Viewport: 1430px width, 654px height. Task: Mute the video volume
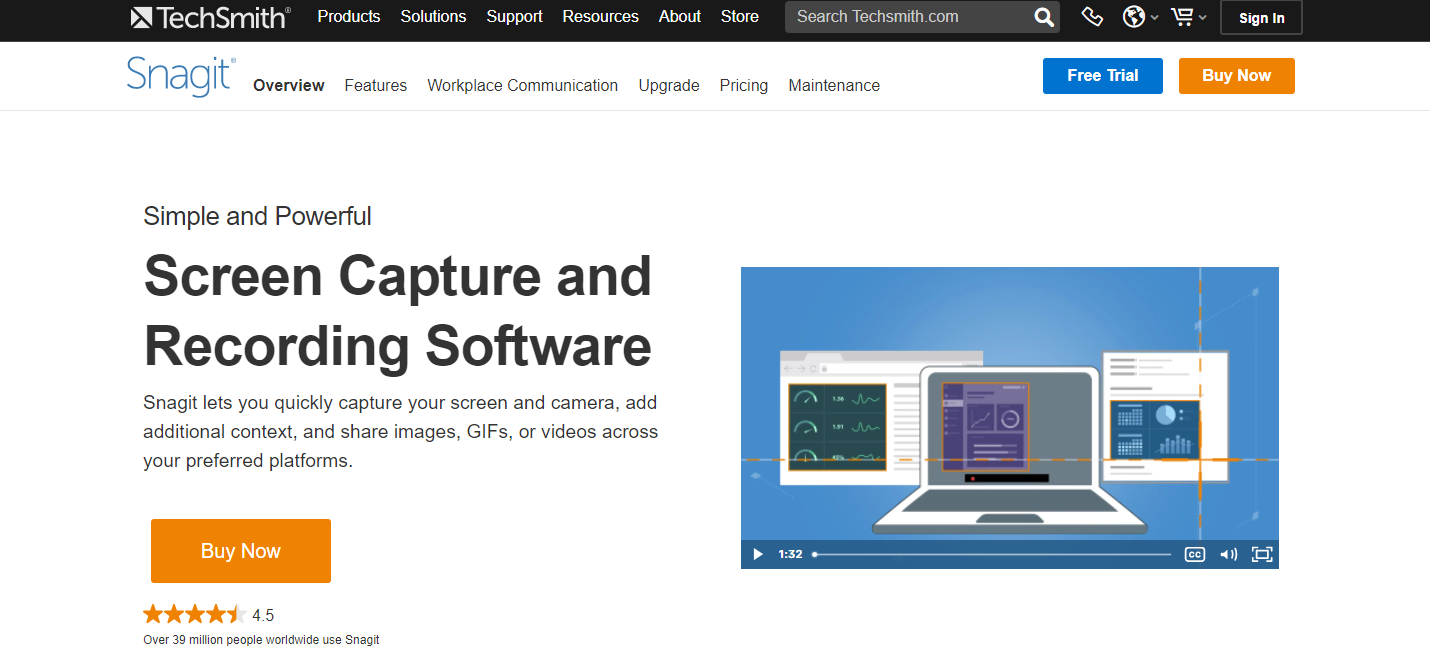(x=1228, y=554)
